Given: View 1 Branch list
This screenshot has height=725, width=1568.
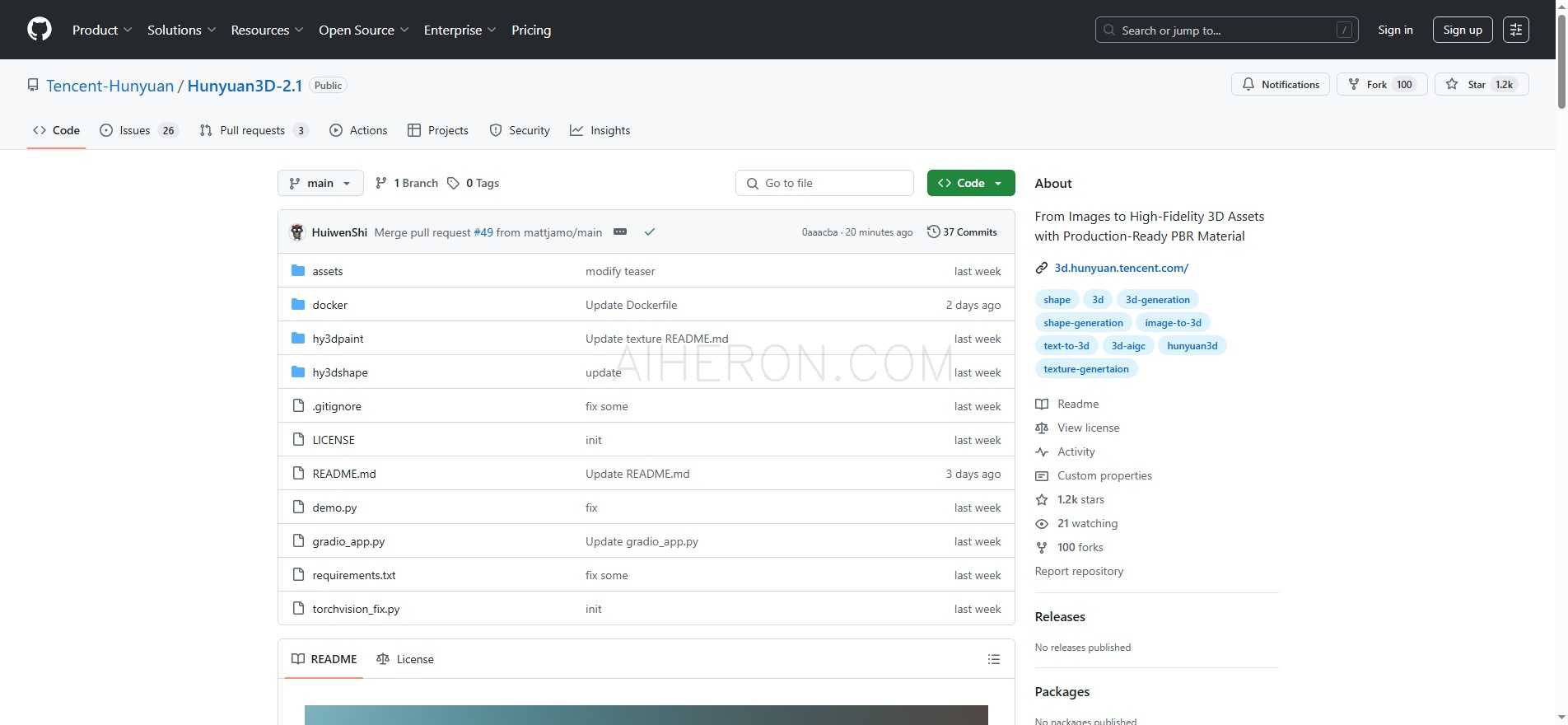Looking at the screenshot, I should 407,183.
